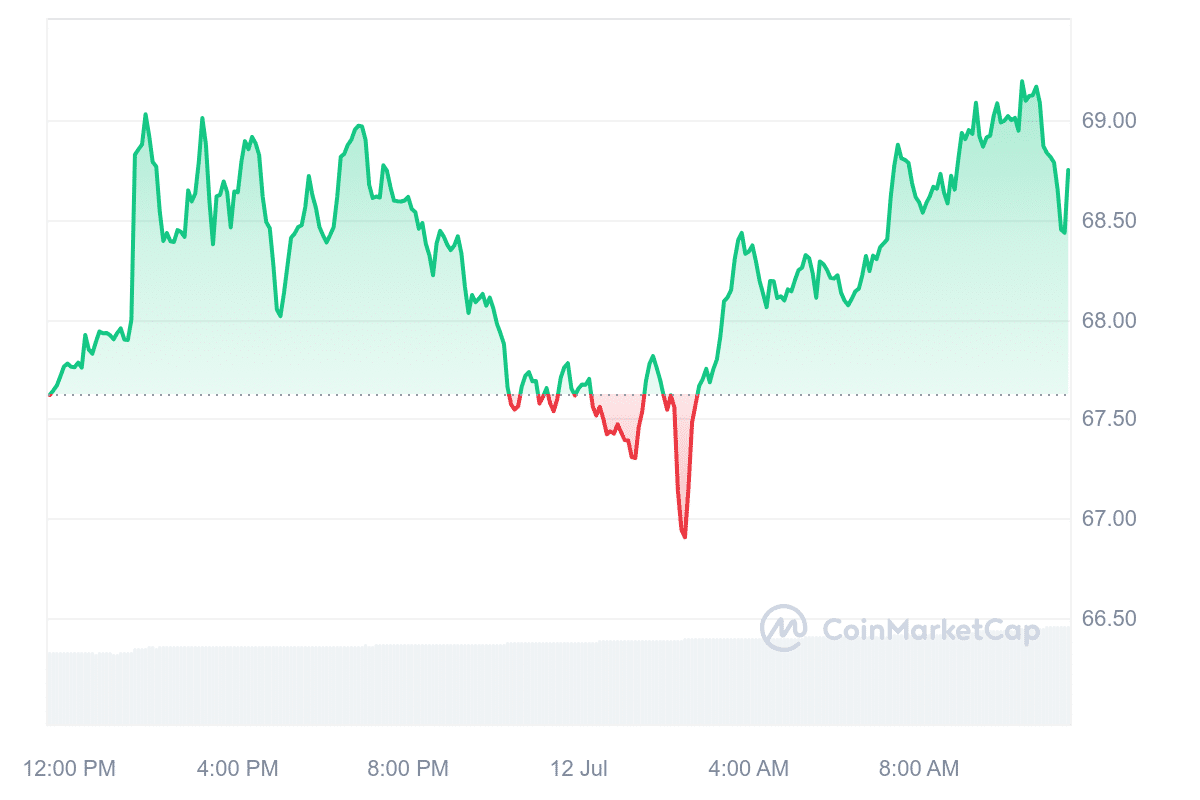This screenshot has height=800, width=1200.
Task: Select the 68.50 price axis label
Action: 1110,220
